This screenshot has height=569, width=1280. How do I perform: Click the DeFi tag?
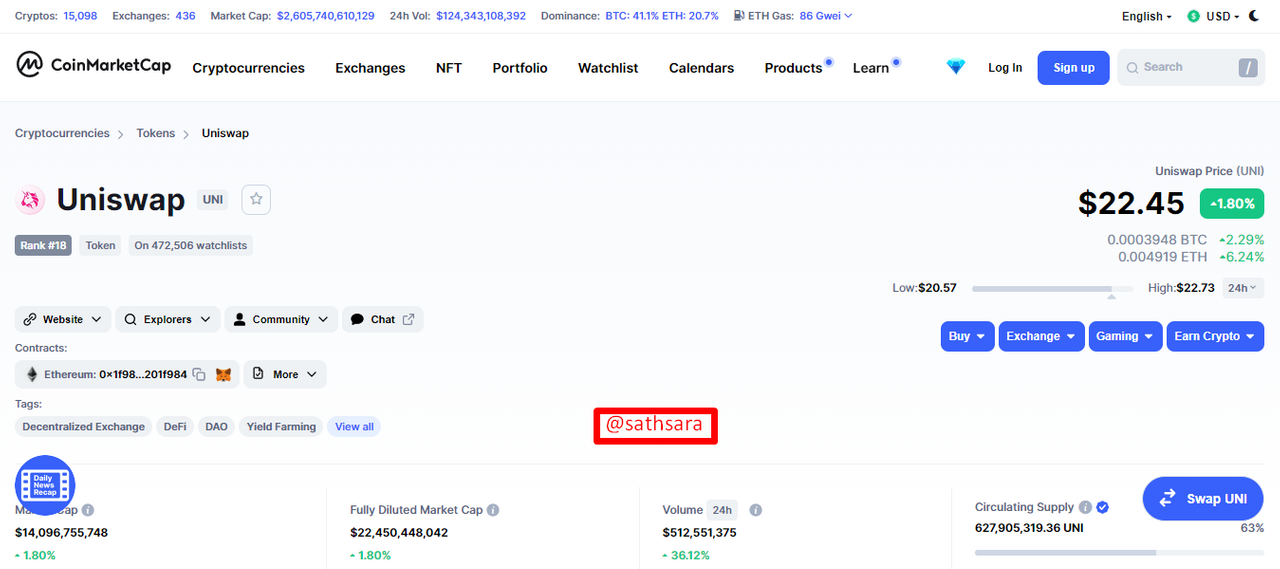point(175,427)
